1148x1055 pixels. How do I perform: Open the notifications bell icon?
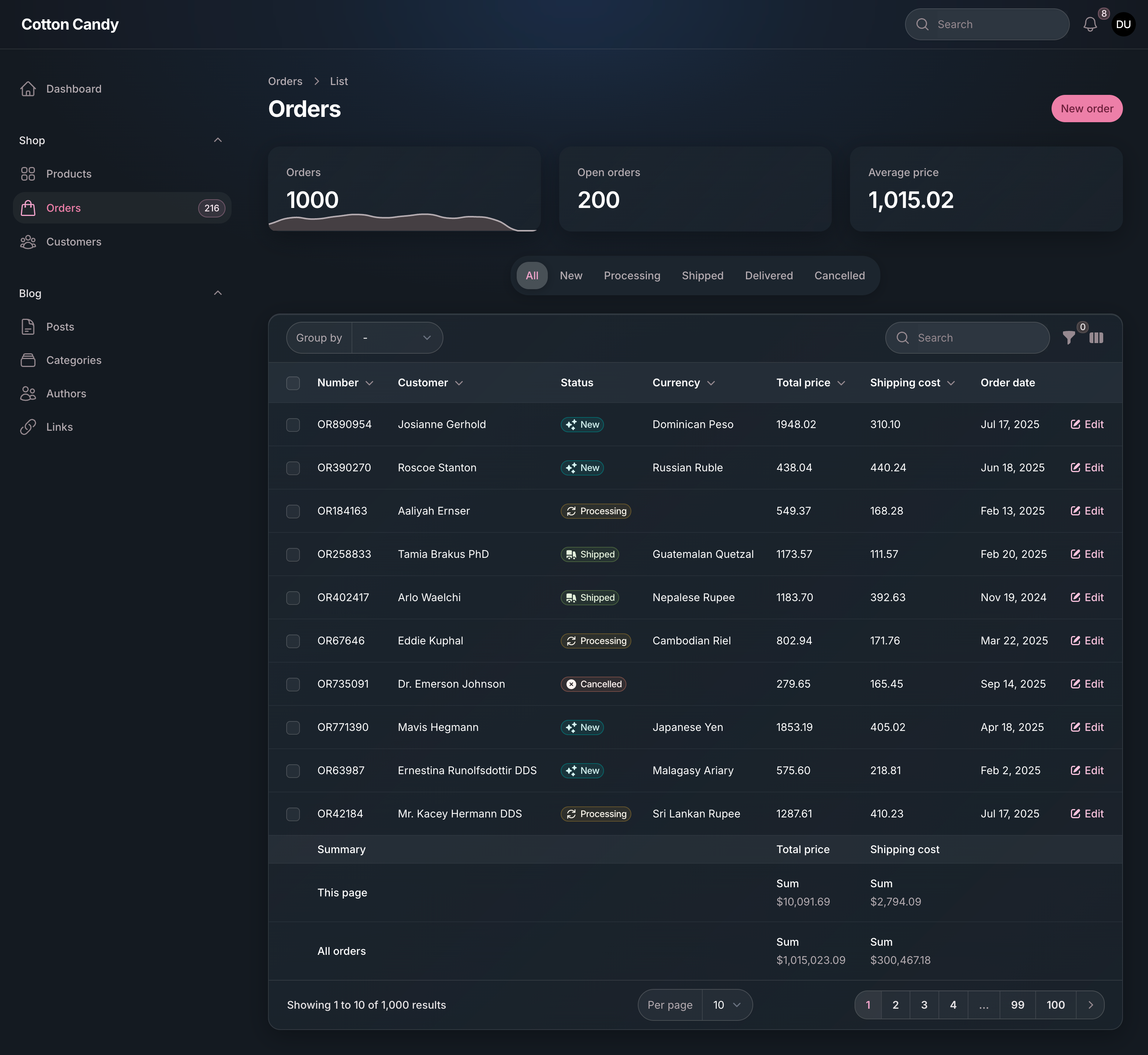1090,25
